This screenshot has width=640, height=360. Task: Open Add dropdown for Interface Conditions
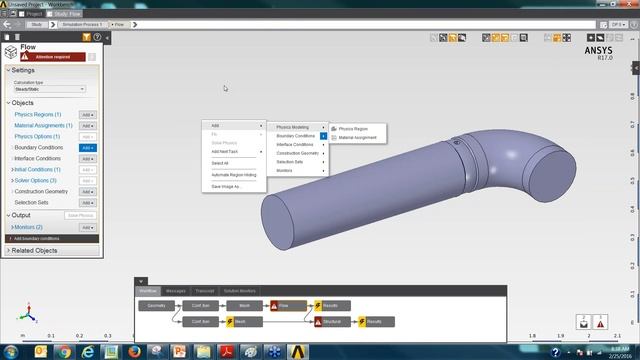88,159
